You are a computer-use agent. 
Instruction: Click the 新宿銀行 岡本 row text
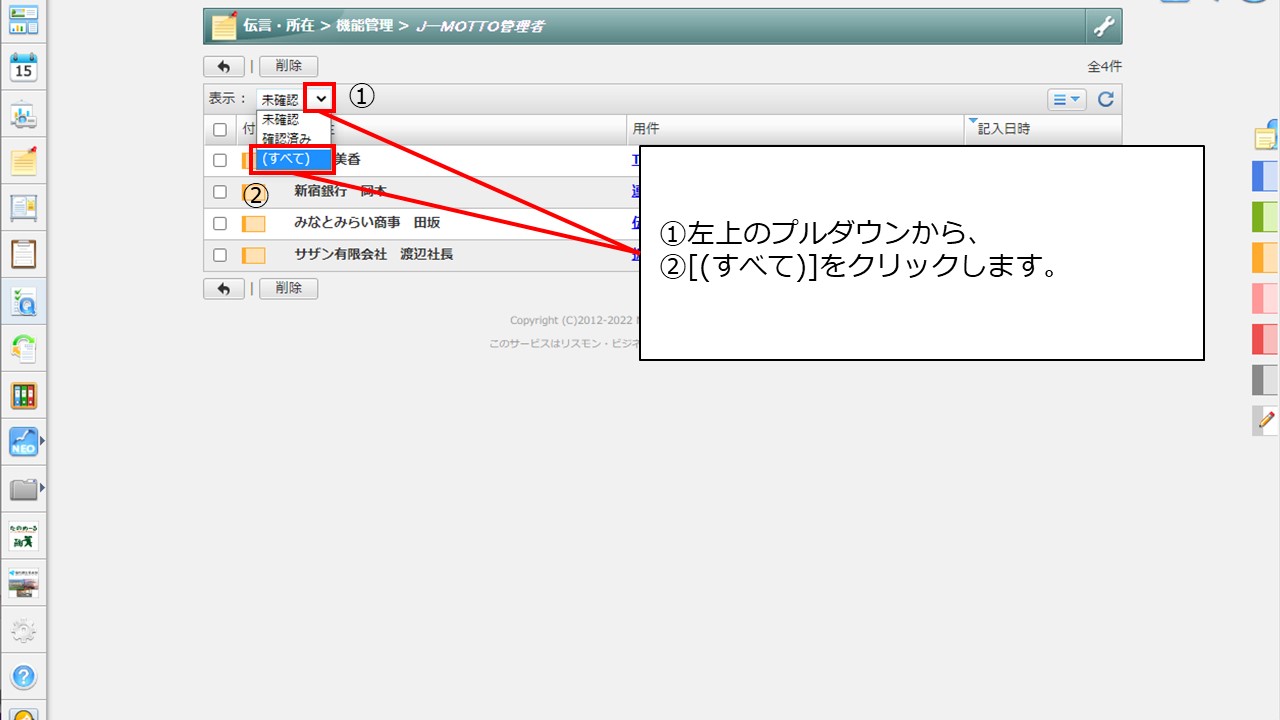340,191
